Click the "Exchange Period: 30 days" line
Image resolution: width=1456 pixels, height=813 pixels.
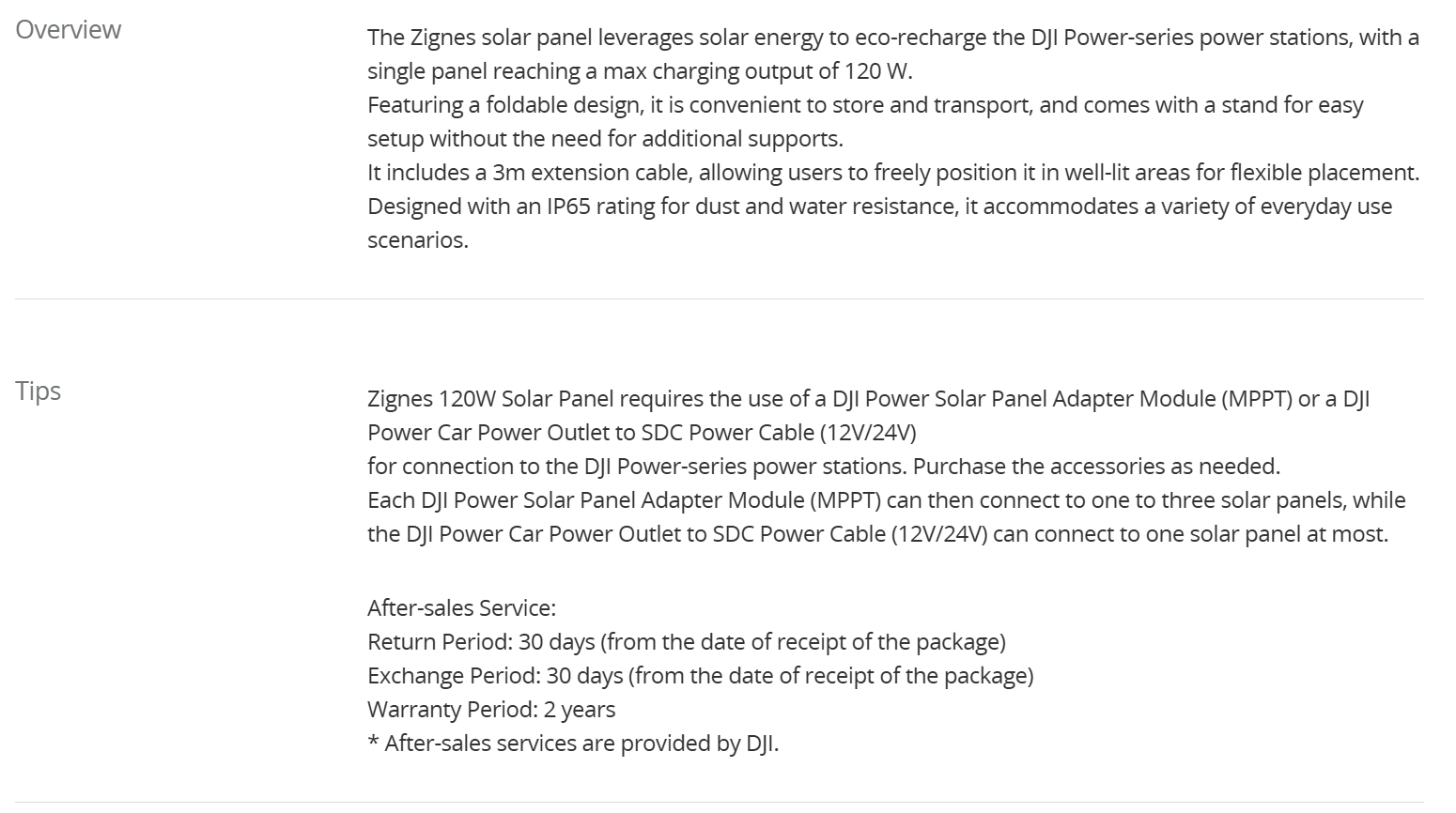point(700,676)
